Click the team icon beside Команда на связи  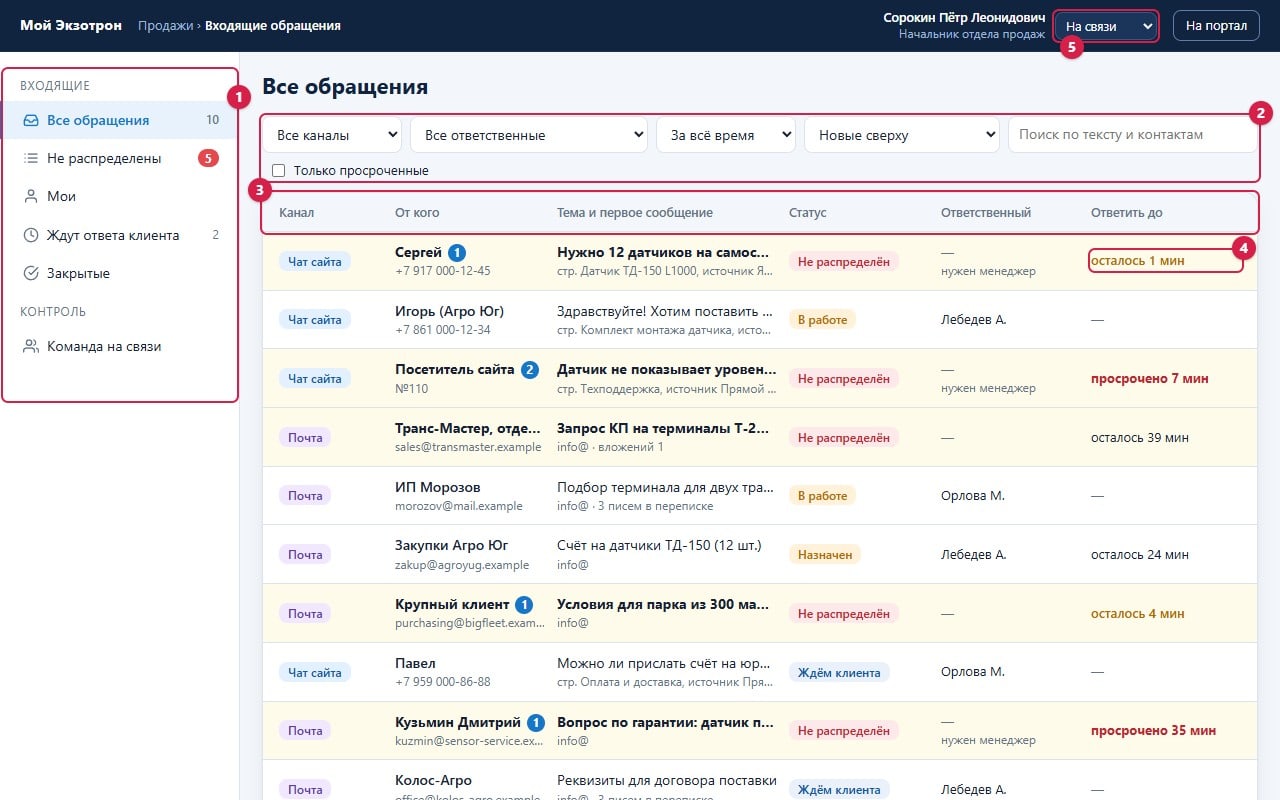[x=31, y=347]
